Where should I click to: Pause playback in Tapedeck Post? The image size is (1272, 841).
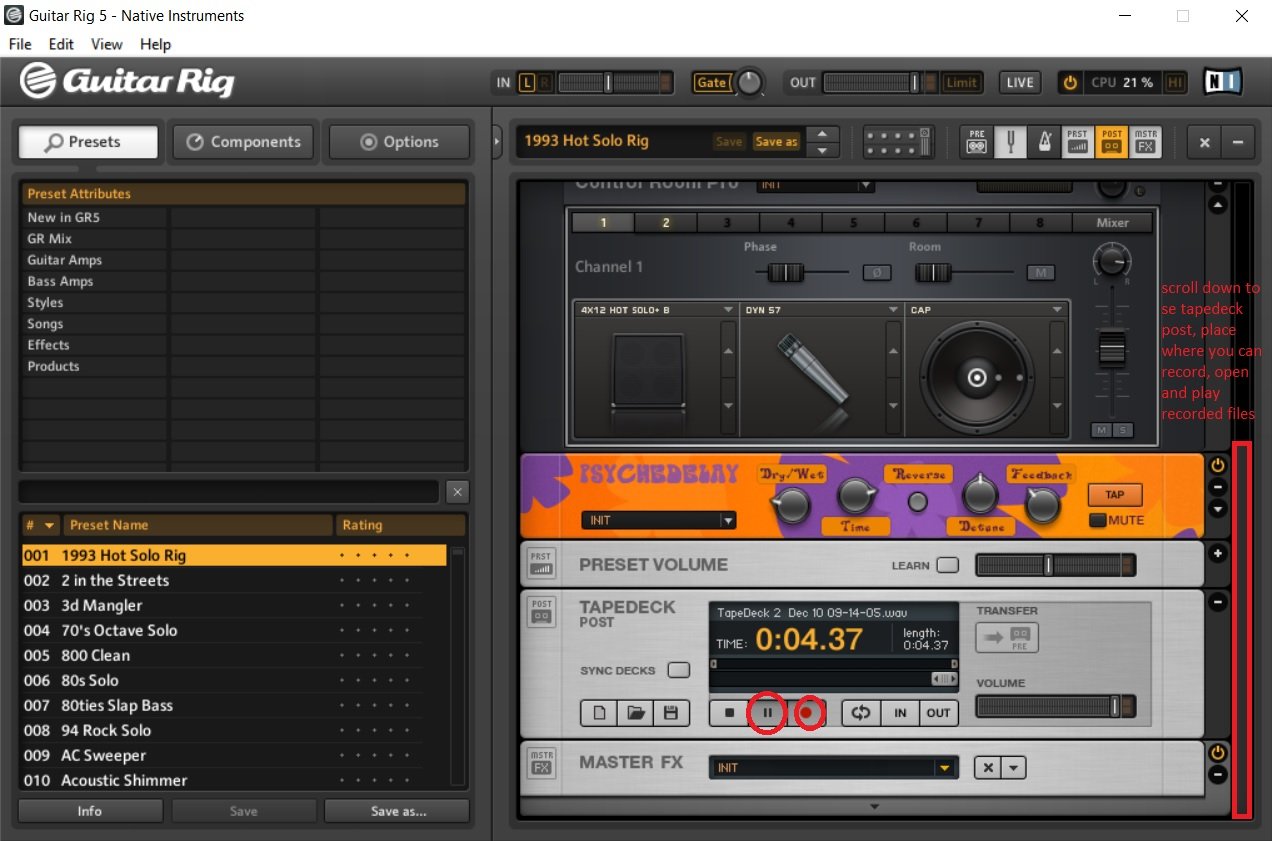(x=768, y=713)
